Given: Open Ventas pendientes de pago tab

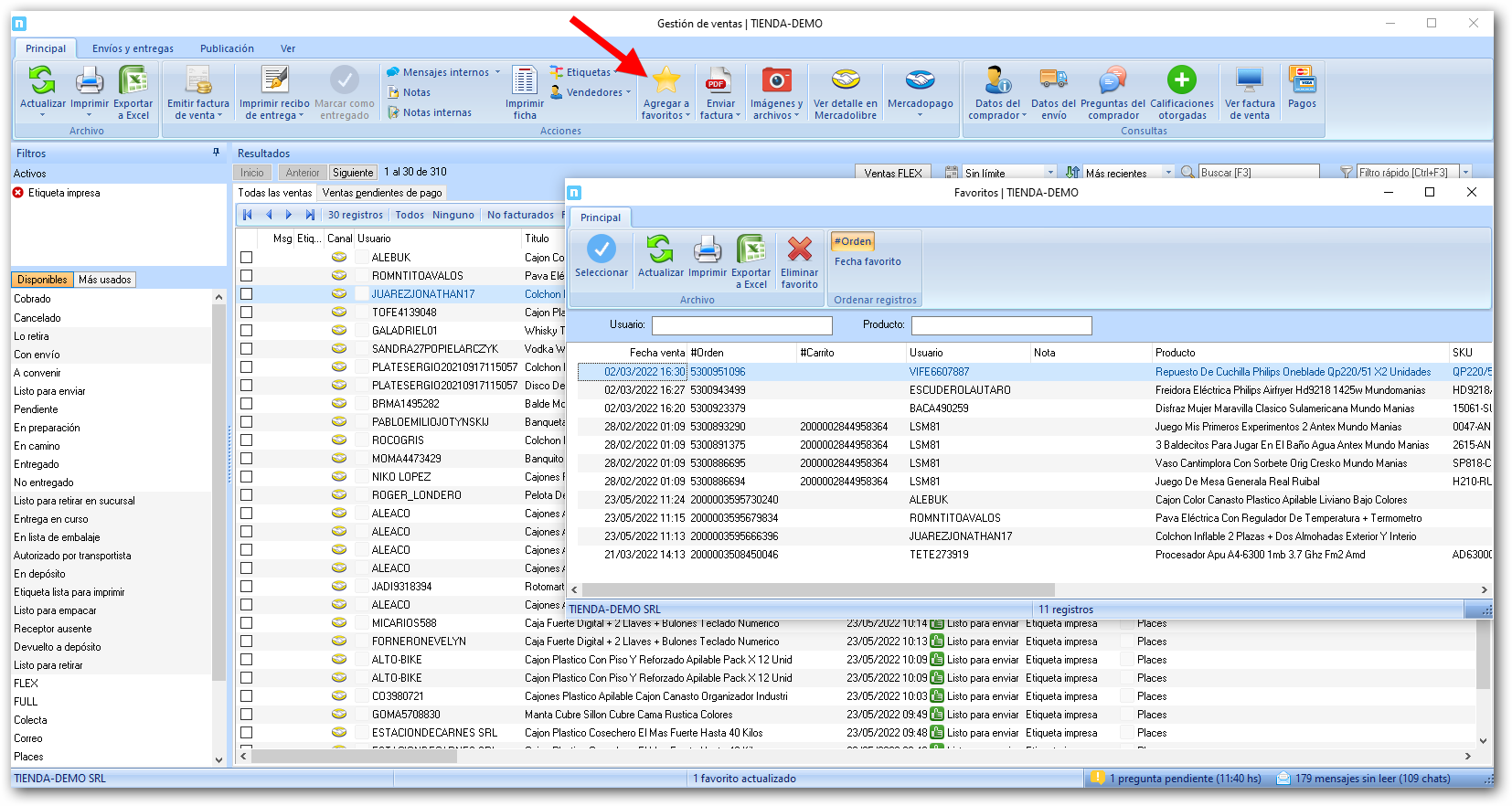Looking at the screenshot, I should click(x=382, y=193).
